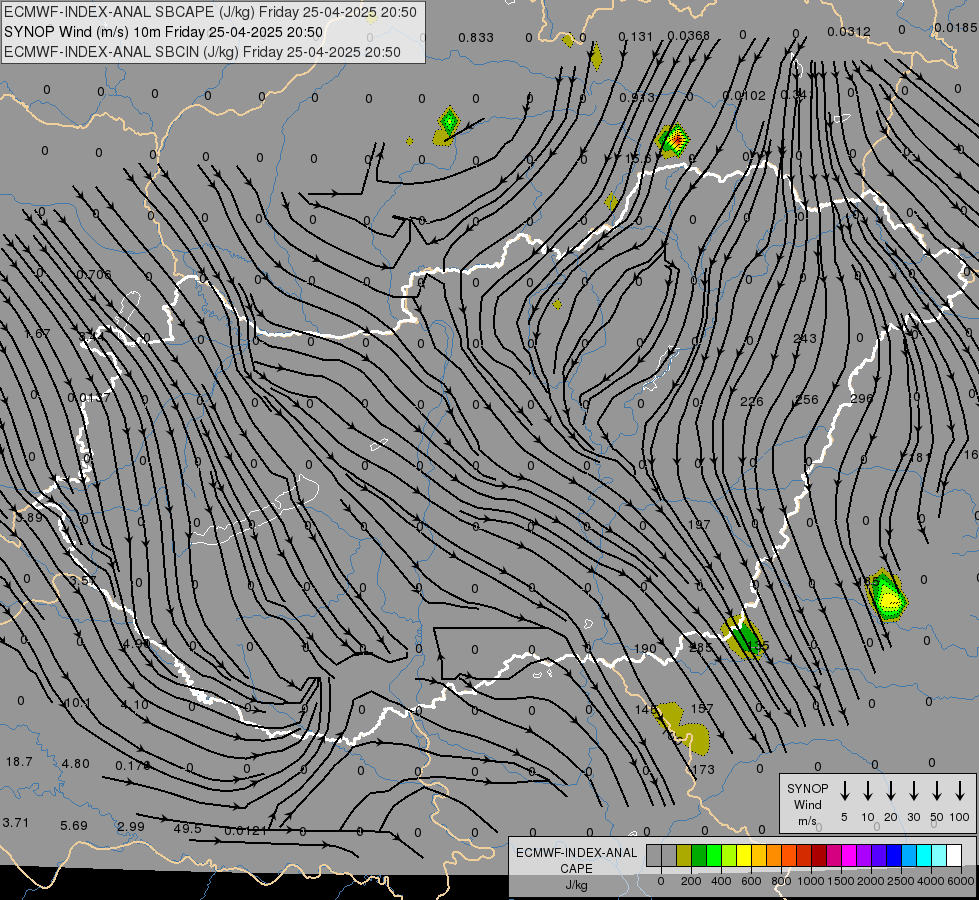Screen dimensions: 979x900
Task: Click the map value 4.80
Action: tap(76, 763)
